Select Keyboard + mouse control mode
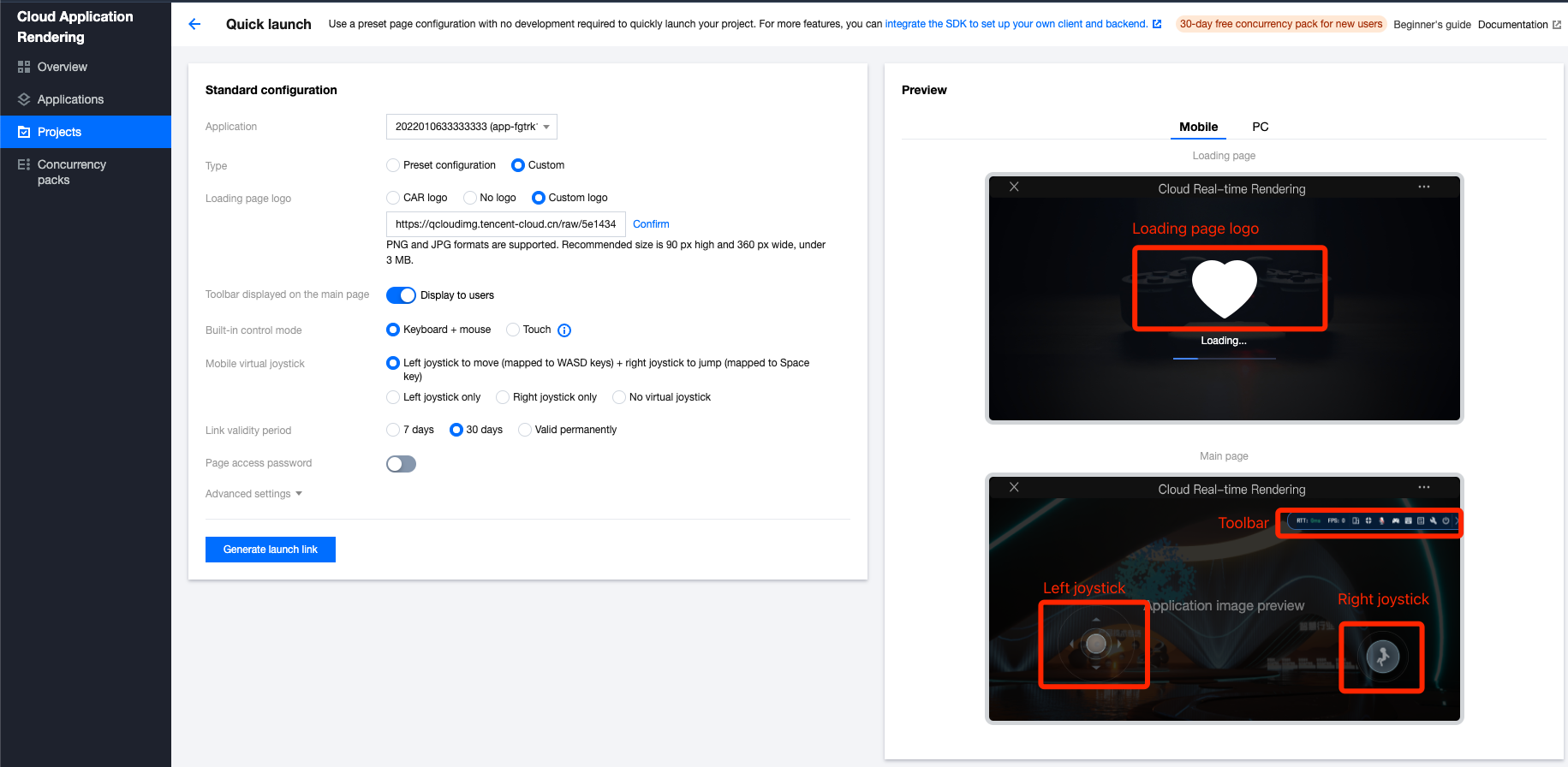This screenshot has width=1568, height=767. (x=393, y=330)
